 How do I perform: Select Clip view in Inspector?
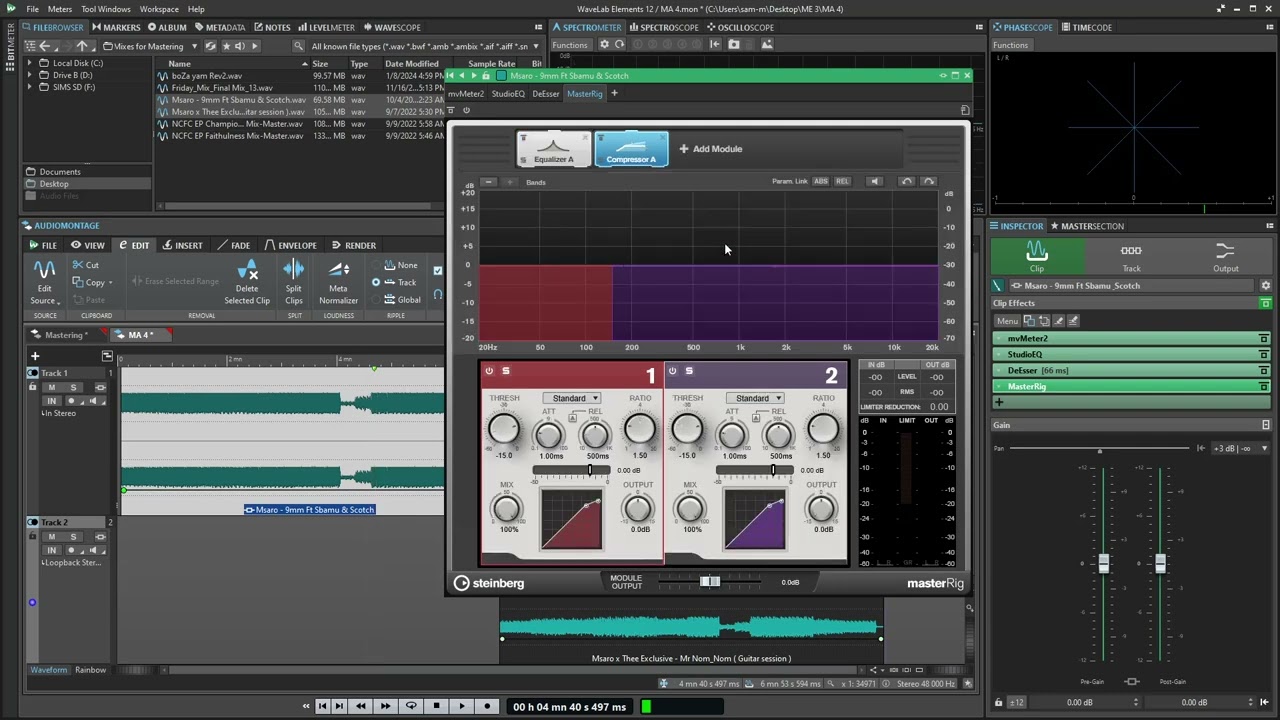click(1037, 256)
